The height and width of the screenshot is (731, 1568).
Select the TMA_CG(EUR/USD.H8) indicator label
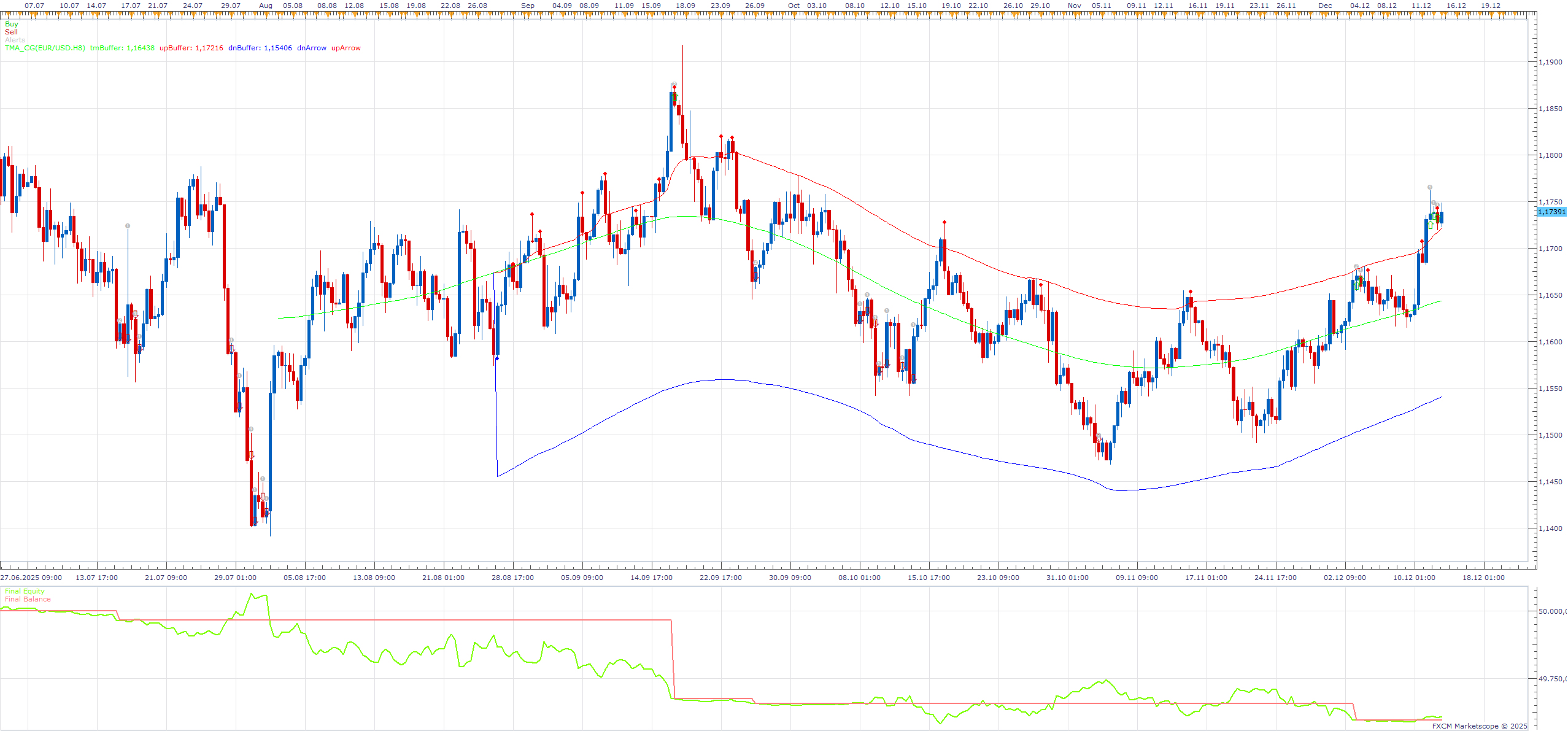(x=45, y=48)
